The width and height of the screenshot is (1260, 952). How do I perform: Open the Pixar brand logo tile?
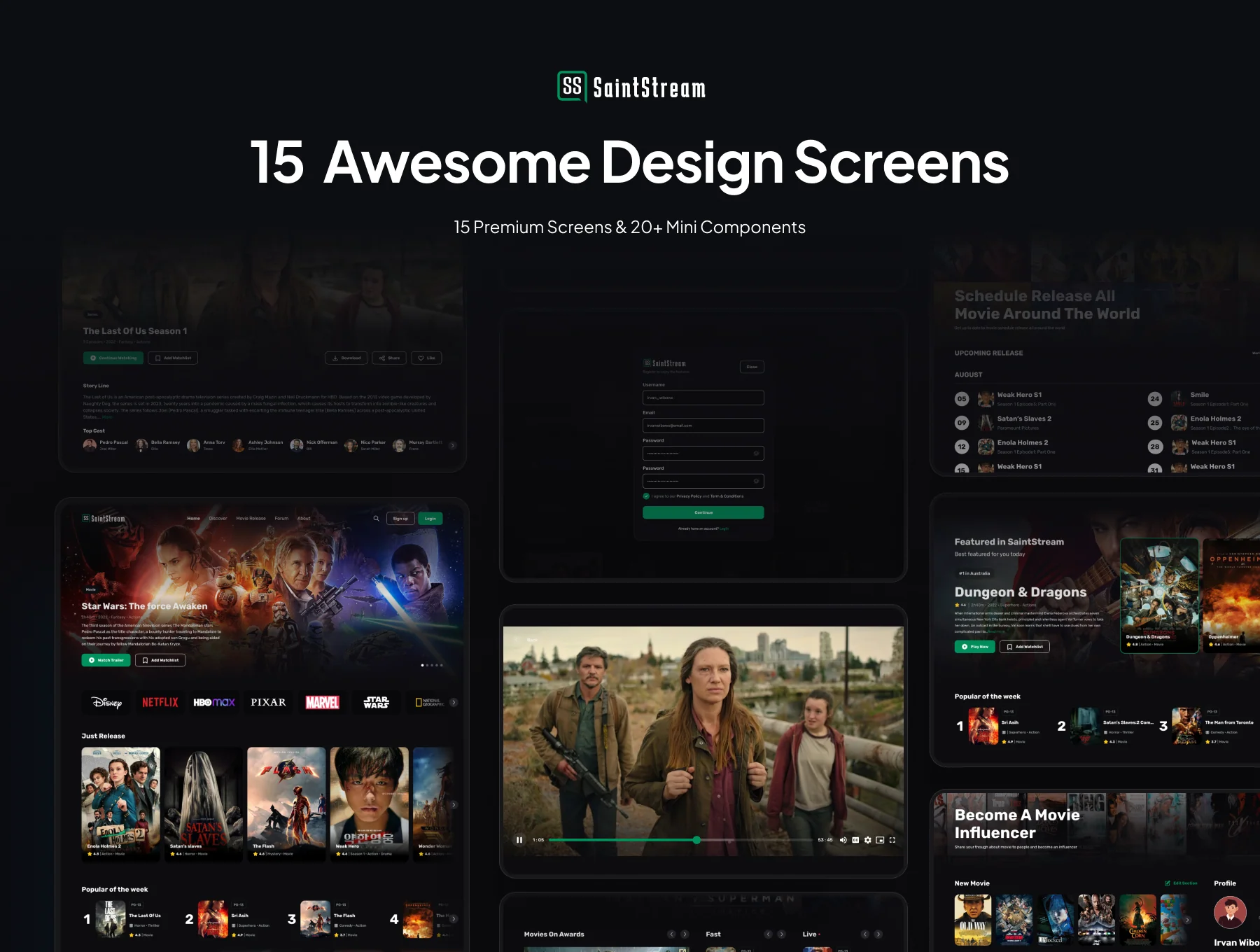coord(268,702)
